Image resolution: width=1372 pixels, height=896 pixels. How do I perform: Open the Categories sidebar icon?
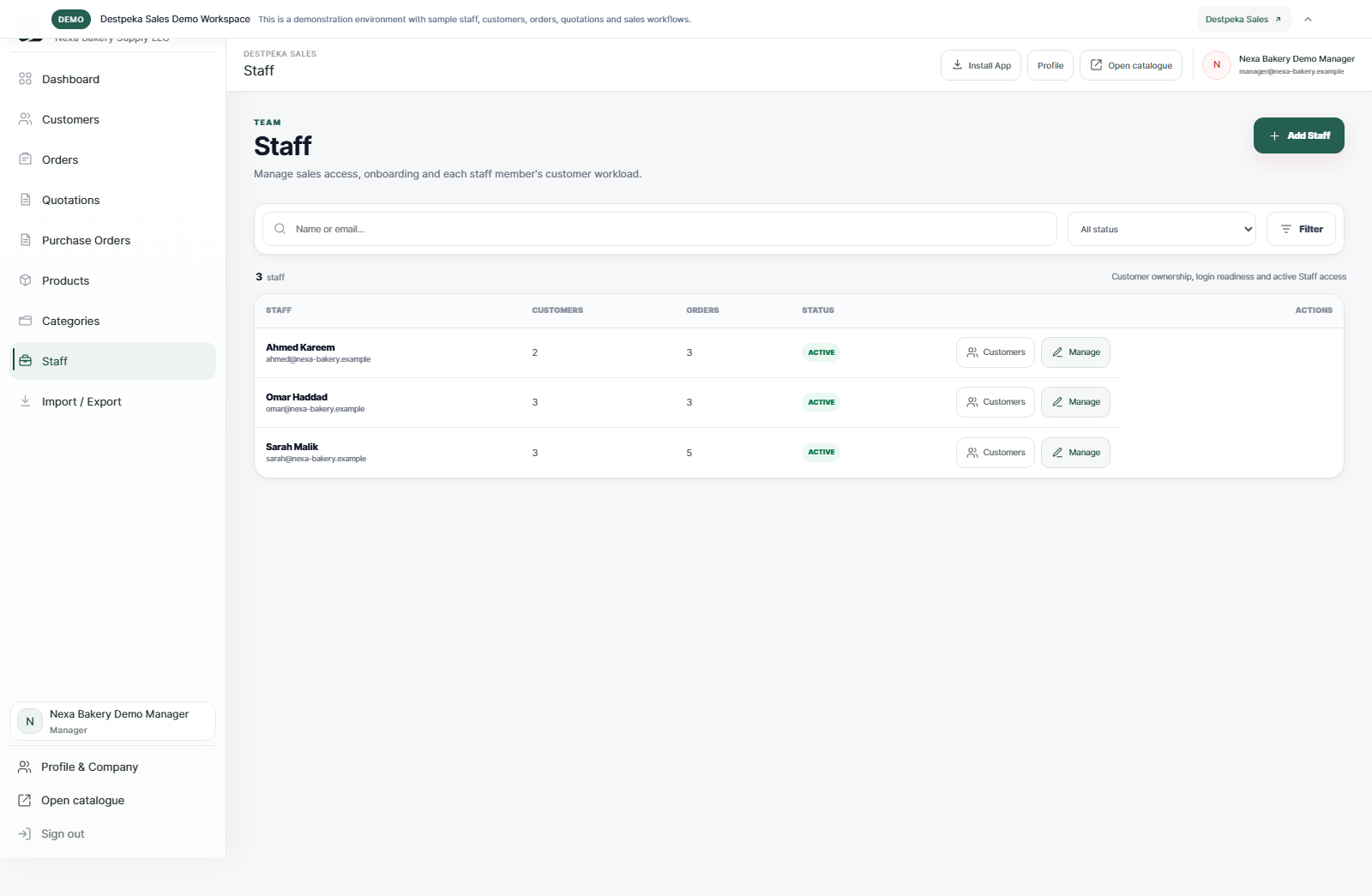pos(25,321)
